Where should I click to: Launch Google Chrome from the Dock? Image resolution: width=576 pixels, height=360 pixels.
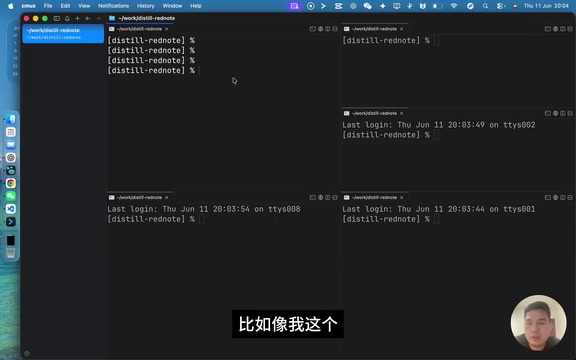point(11,183)
